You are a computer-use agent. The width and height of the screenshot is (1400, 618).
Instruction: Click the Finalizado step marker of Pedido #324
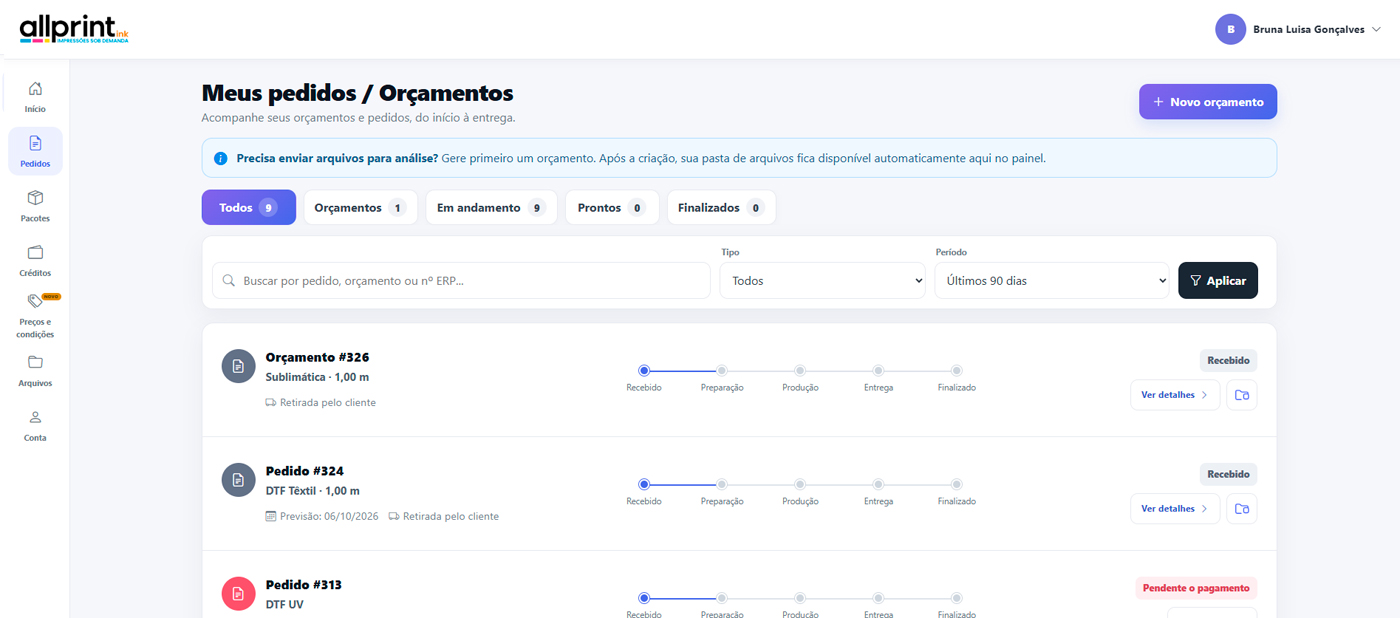click(x=957, y=484)
